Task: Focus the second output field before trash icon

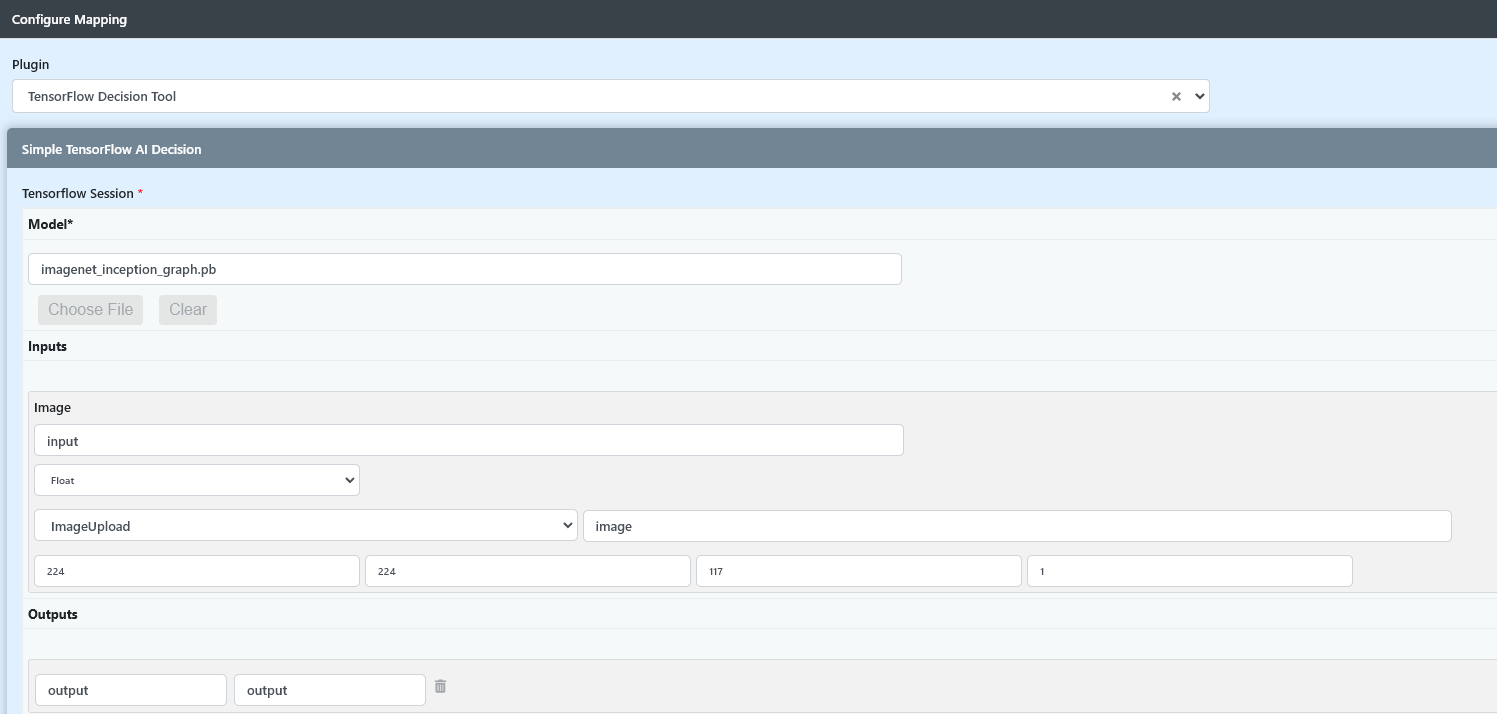Action: click(x=329, y=690)
